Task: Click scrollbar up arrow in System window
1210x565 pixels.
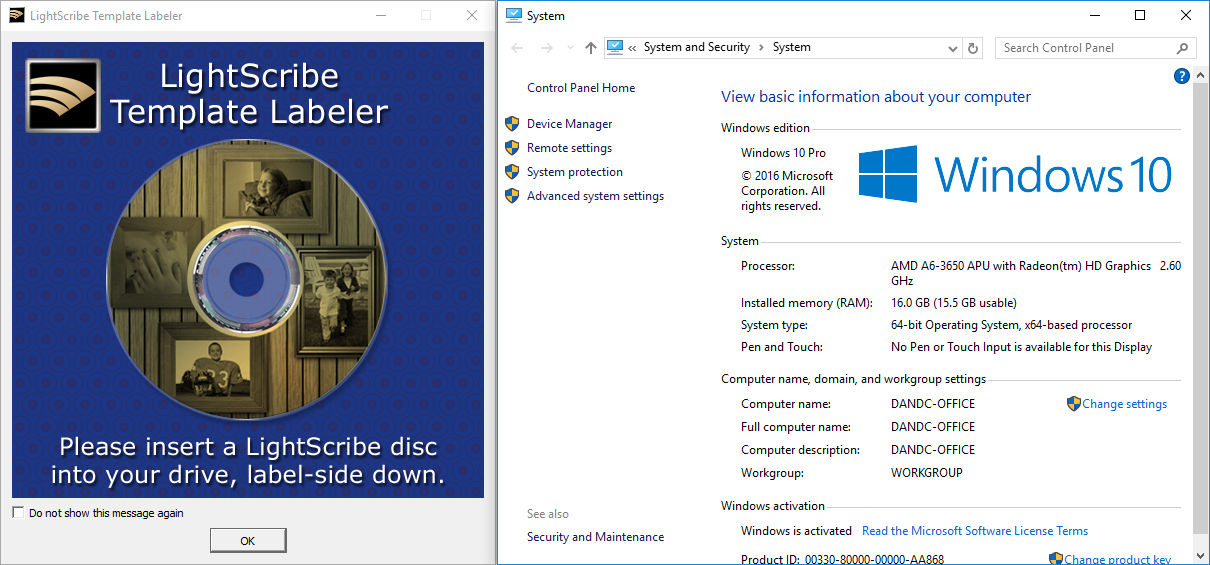Action: click(1201, 74)
